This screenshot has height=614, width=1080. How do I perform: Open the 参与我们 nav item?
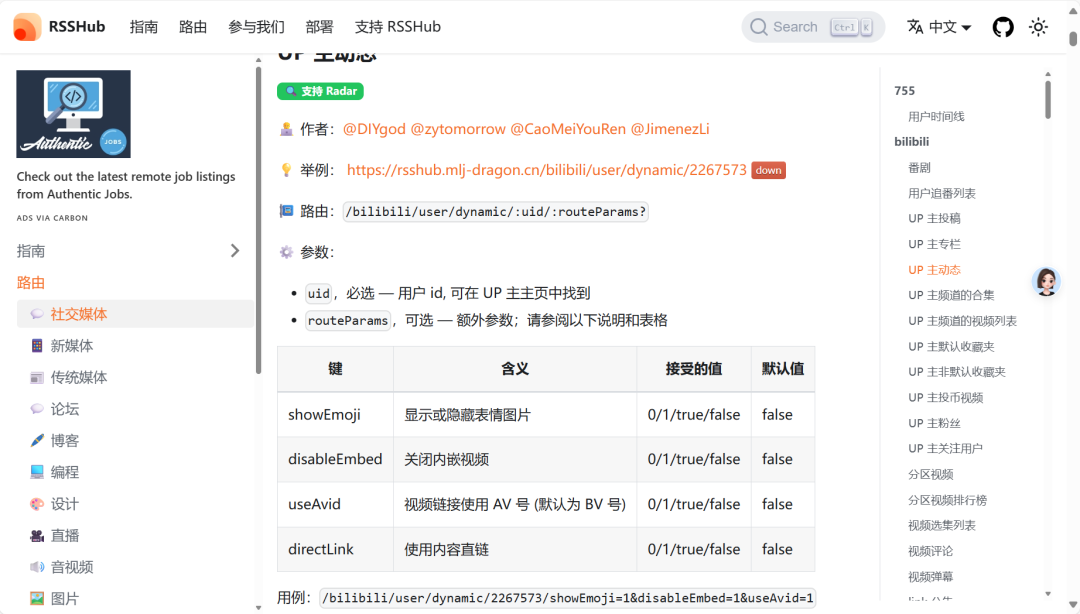click(x=256, y=27)
